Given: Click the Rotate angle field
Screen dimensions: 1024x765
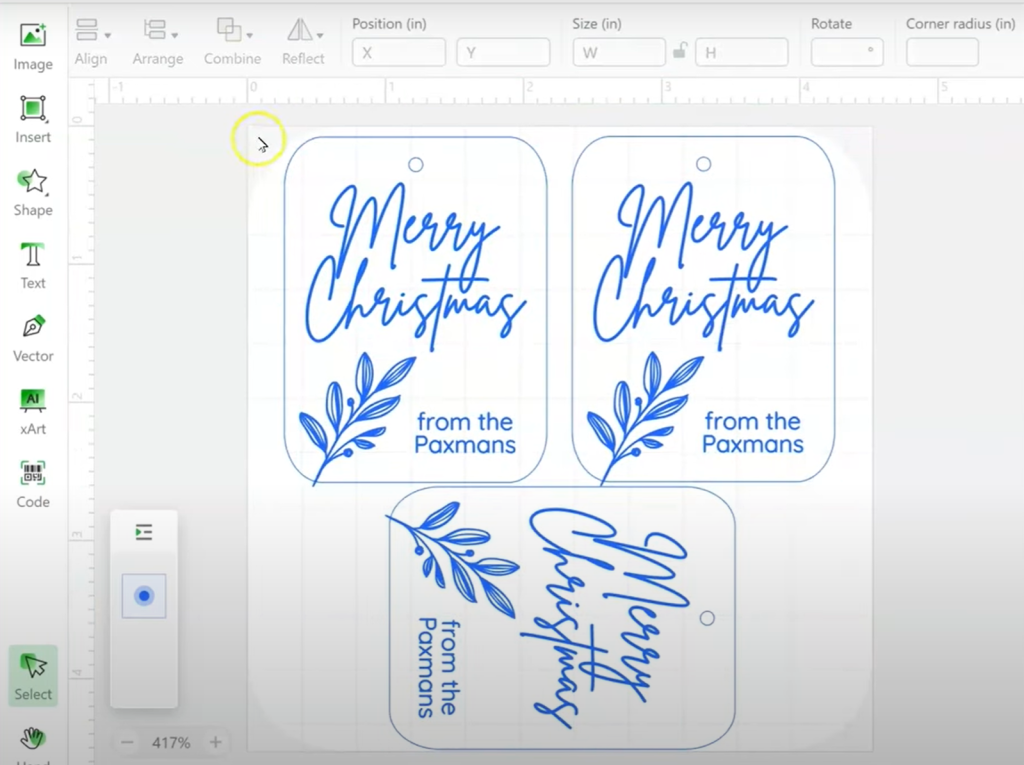Looking at the screenshot, I should 846,52.
